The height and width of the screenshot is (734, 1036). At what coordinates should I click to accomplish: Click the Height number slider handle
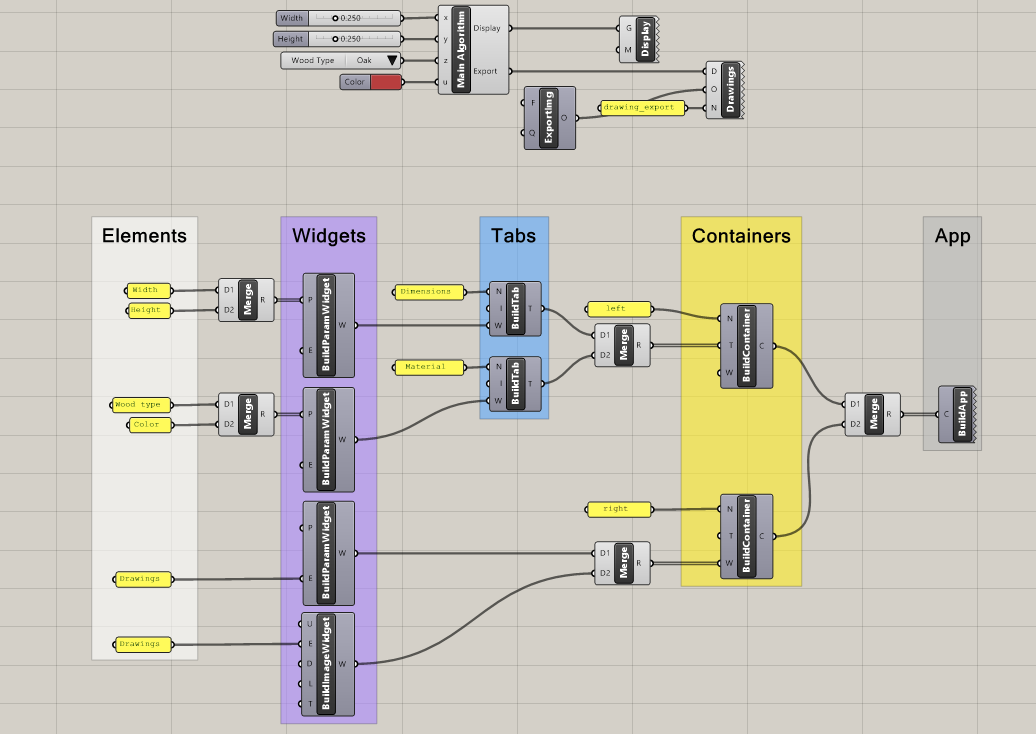337,39
